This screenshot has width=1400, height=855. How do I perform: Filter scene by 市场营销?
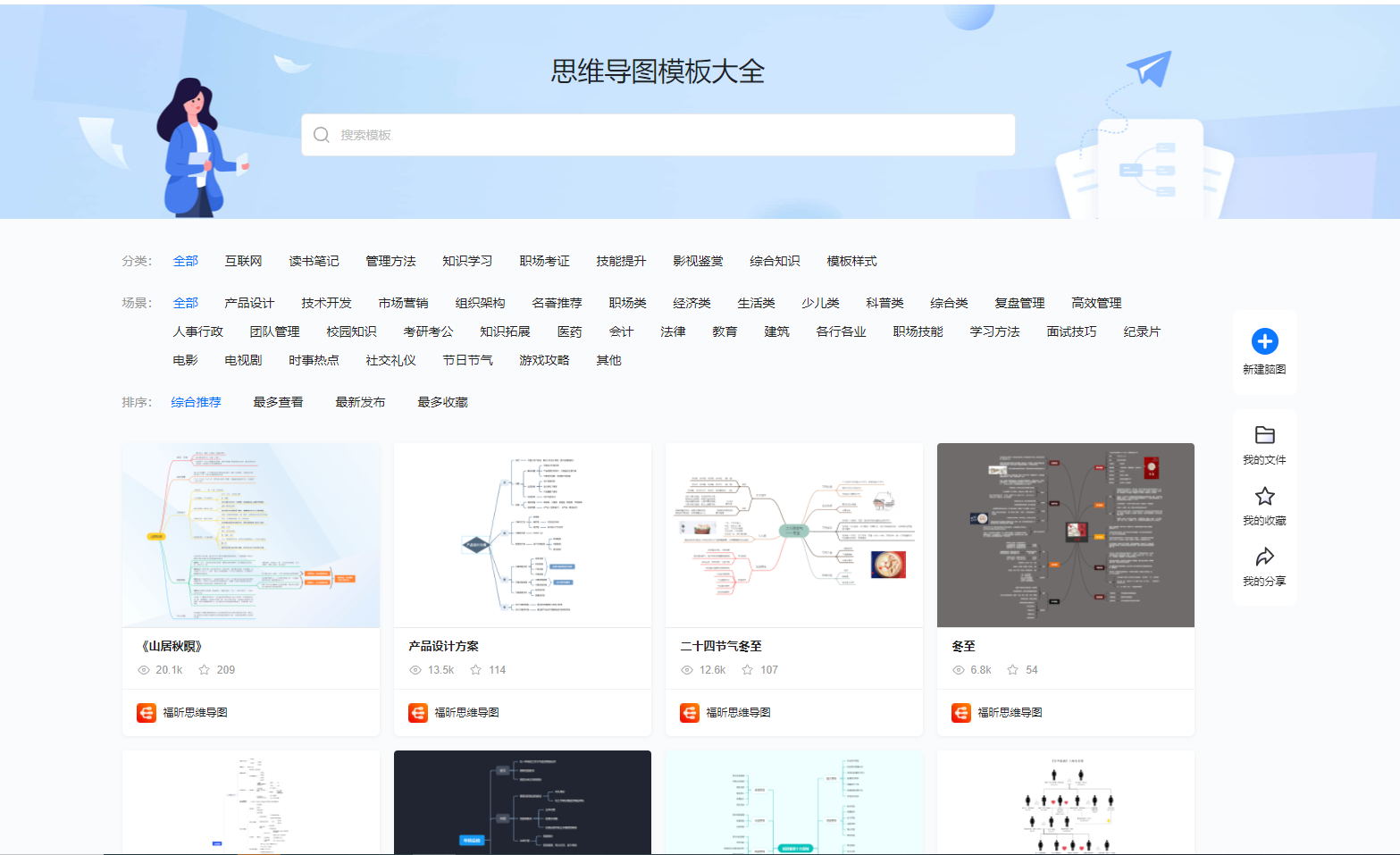click(x=404, y=303)
